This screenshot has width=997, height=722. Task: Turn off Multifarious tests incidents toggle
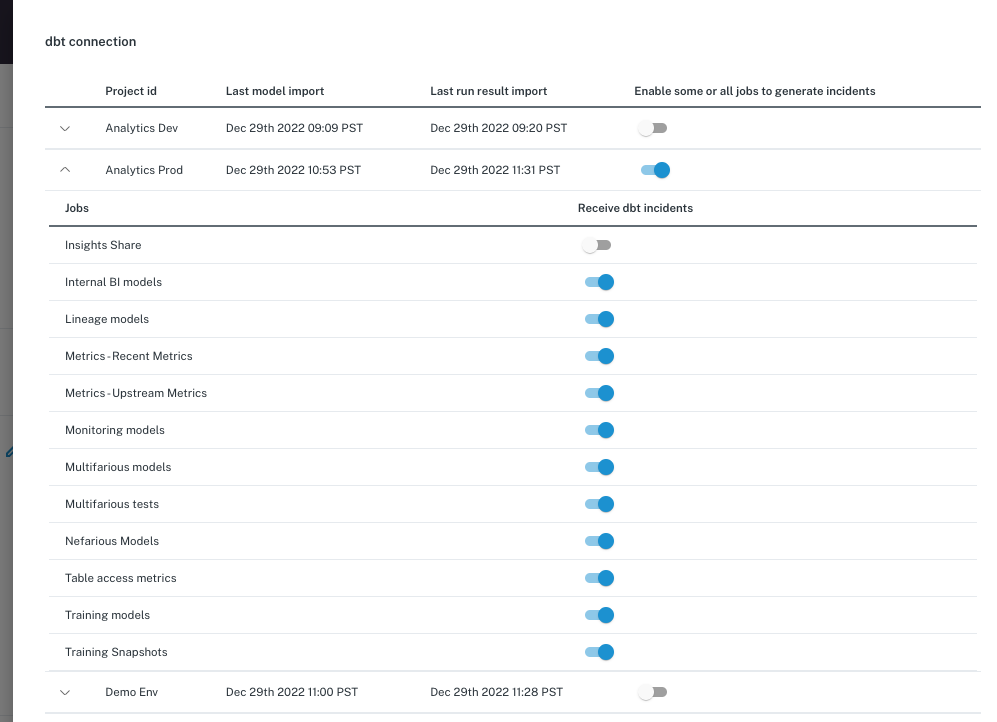(599, 504)
